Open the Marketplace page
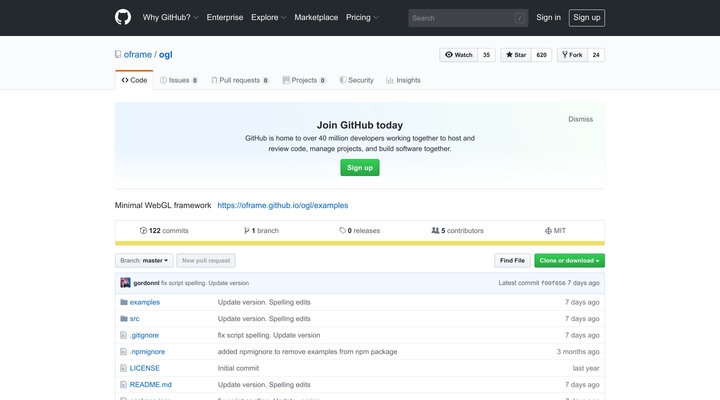This screenshot has width=720, height=400. (316, 17)
